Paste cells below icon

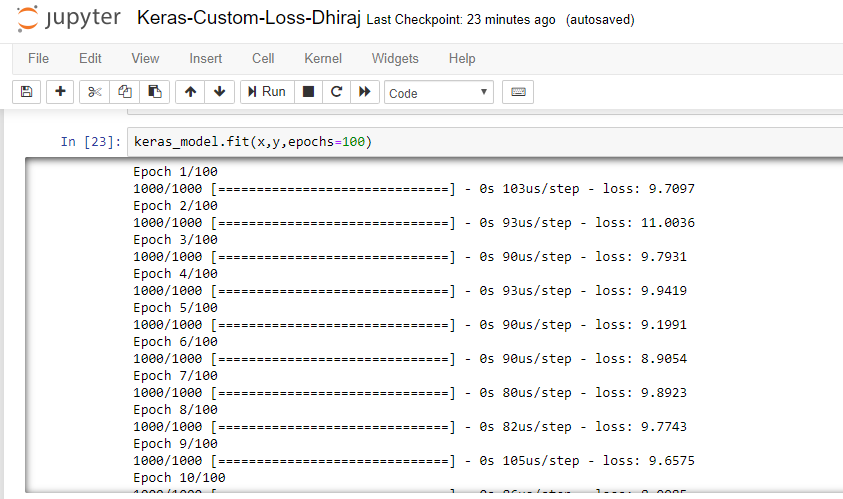(x=155, y=92)
